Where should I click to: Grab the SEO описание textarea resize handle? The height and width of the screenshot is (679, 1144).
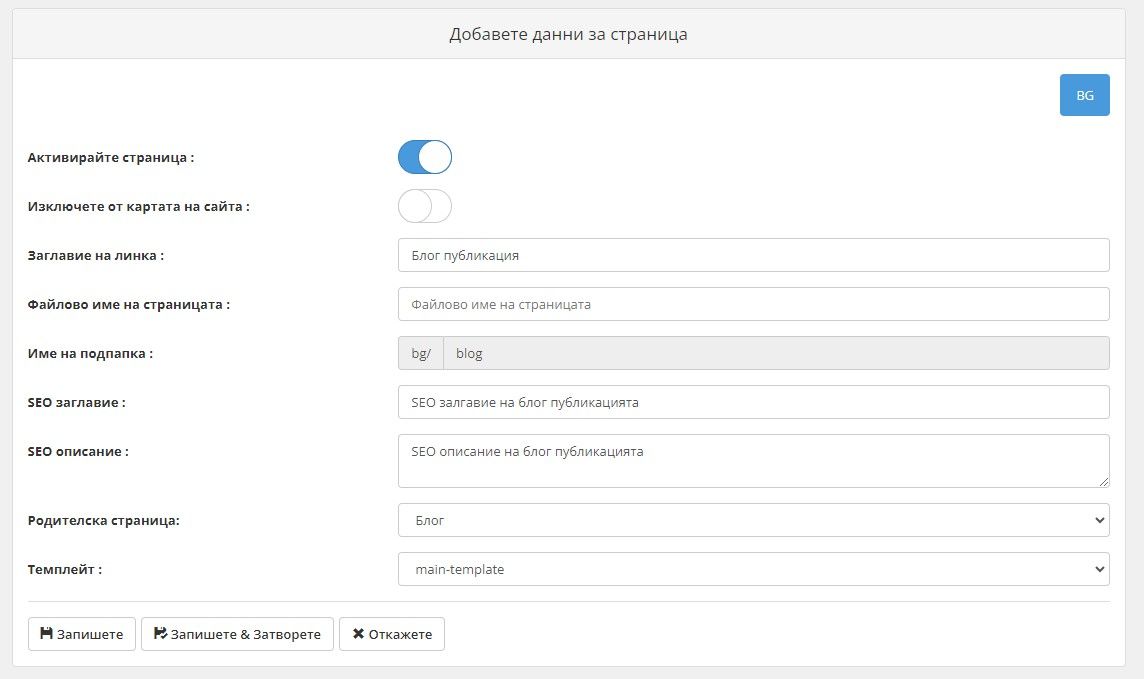click(x=1104, y=482)
